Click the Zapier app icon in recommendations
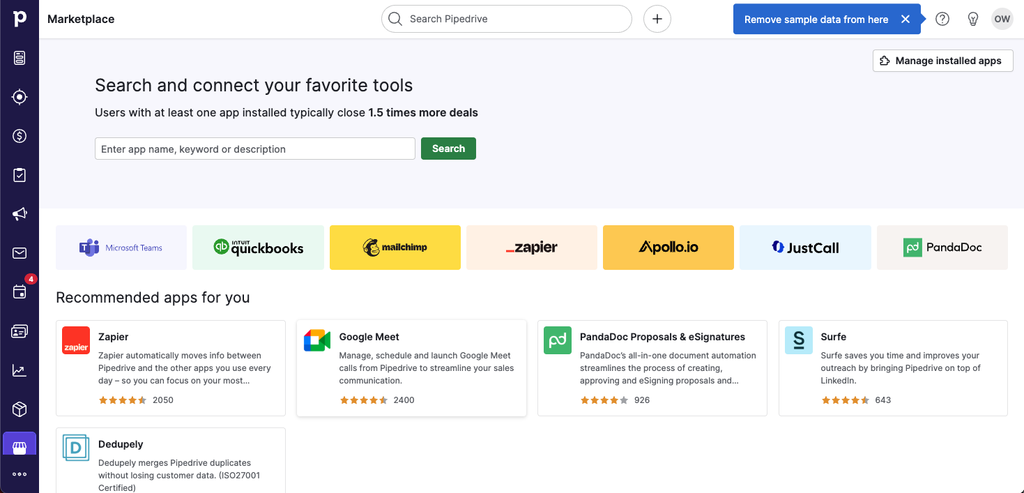 click(76, 340)
